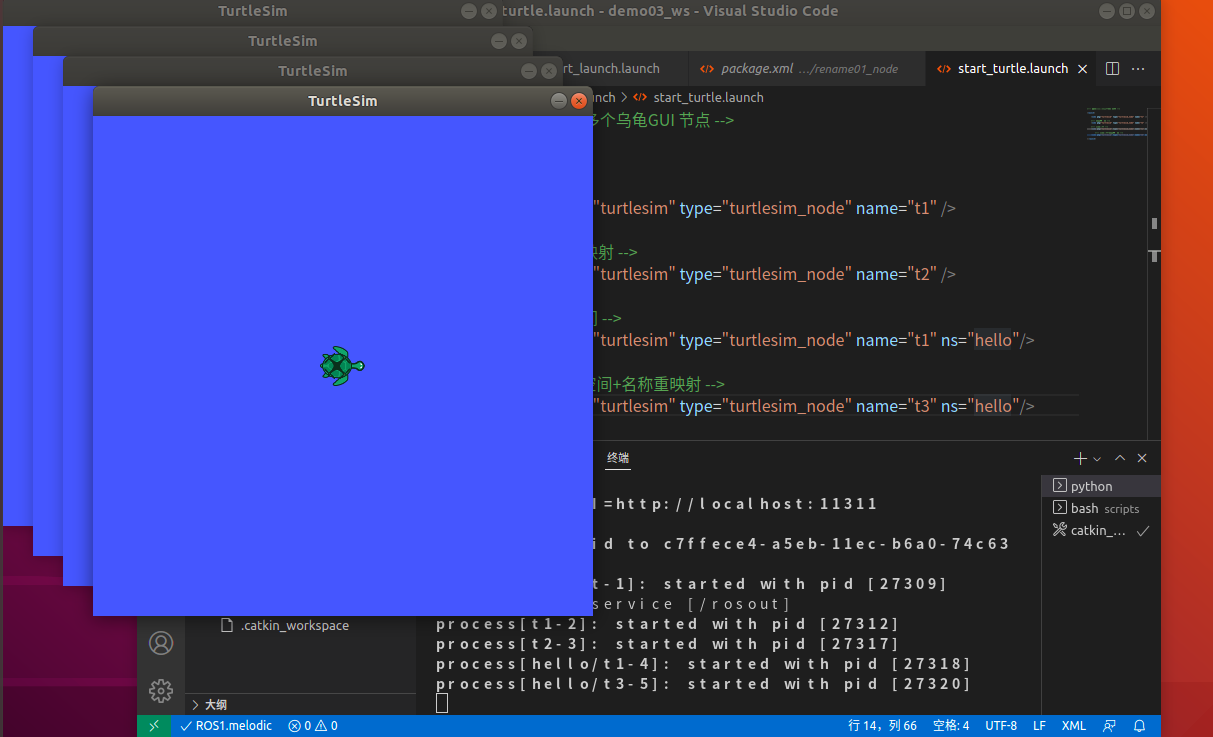Switch to the start_turtle.launch tab
Screen dimensions: 1213x737
(x=1009, y=69)
